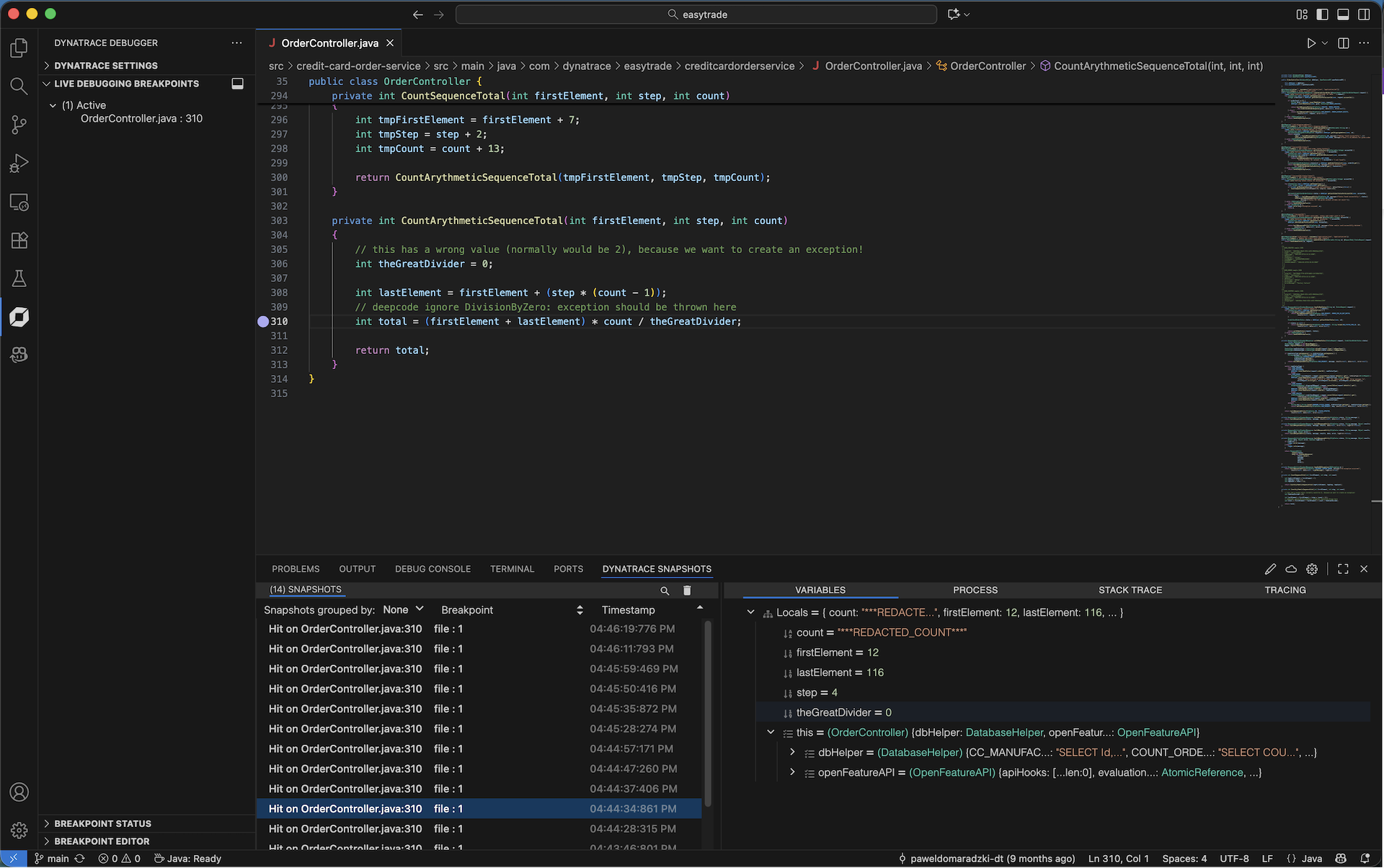Click the pencil edit icon above Variables panel

click(x=1270, y=569)
